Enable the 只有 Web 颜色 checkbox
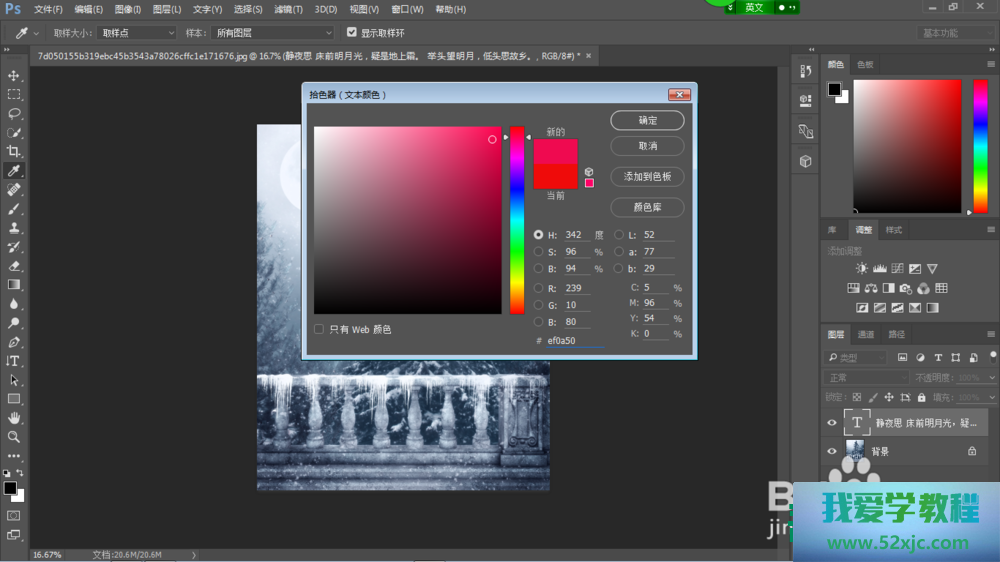The image size is (1000, 562). [319, 329]
